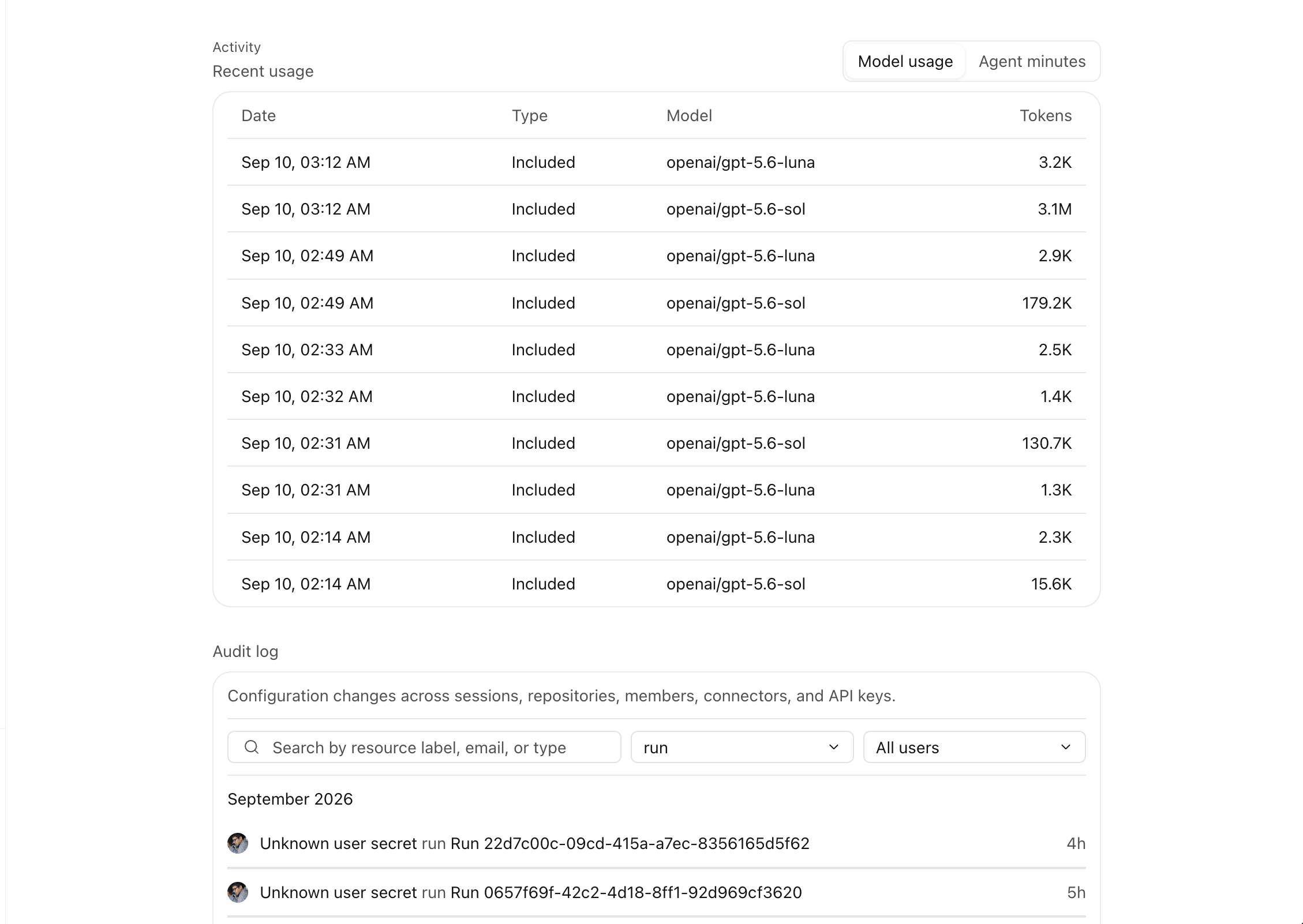Viewport: 1303px width, 924px height.
Task: Click the model name in the 2.5K row
Action: click(x=740, y=350)
